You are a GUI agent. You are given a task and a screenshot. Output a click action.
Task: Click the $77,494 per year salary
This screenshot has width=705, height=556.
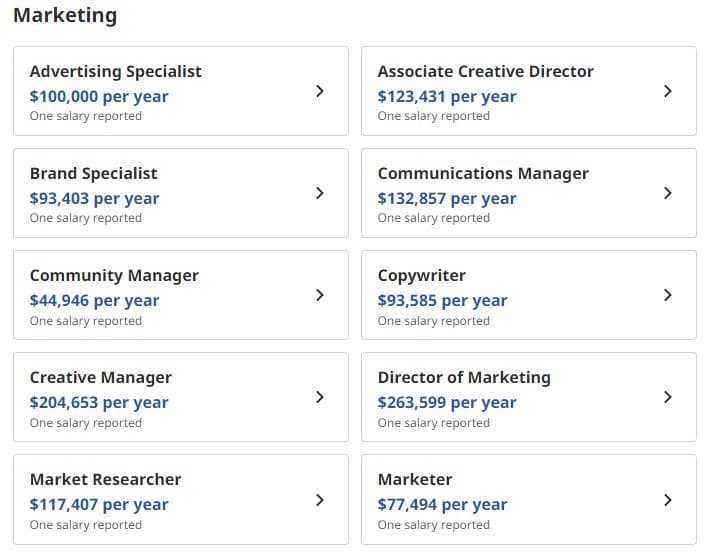click(442, 504)
